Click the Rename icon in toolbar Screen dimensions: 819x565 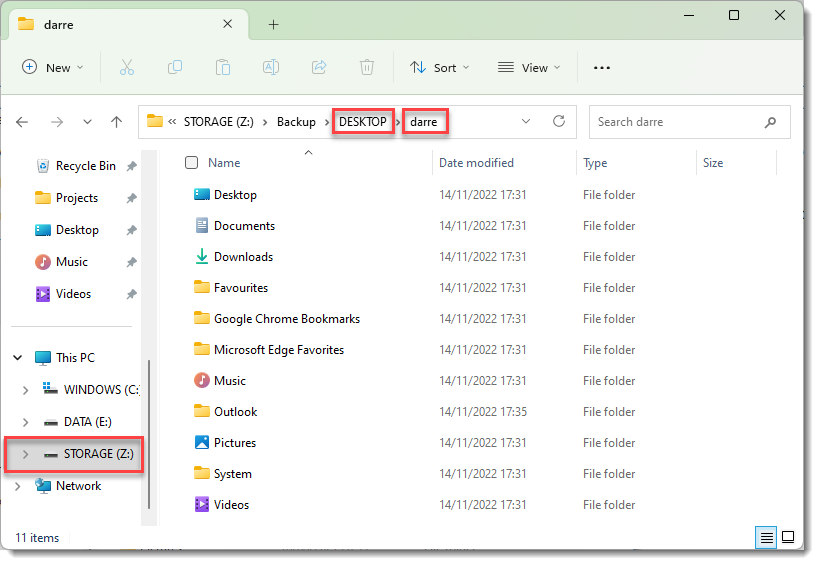(271, 67)
